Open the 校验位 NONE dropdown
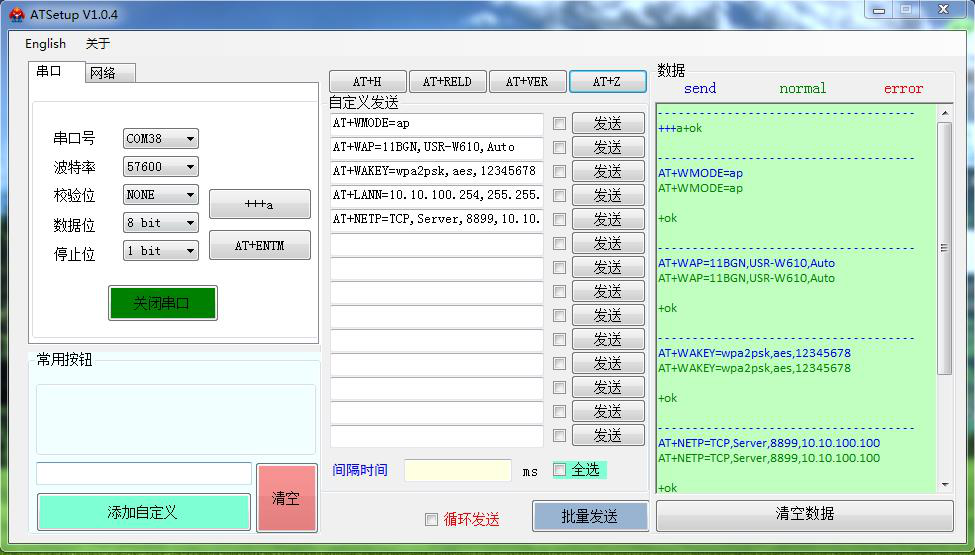The width and height of the screenshot is (975, 555). pyautogui.click(x=161, y=195)
